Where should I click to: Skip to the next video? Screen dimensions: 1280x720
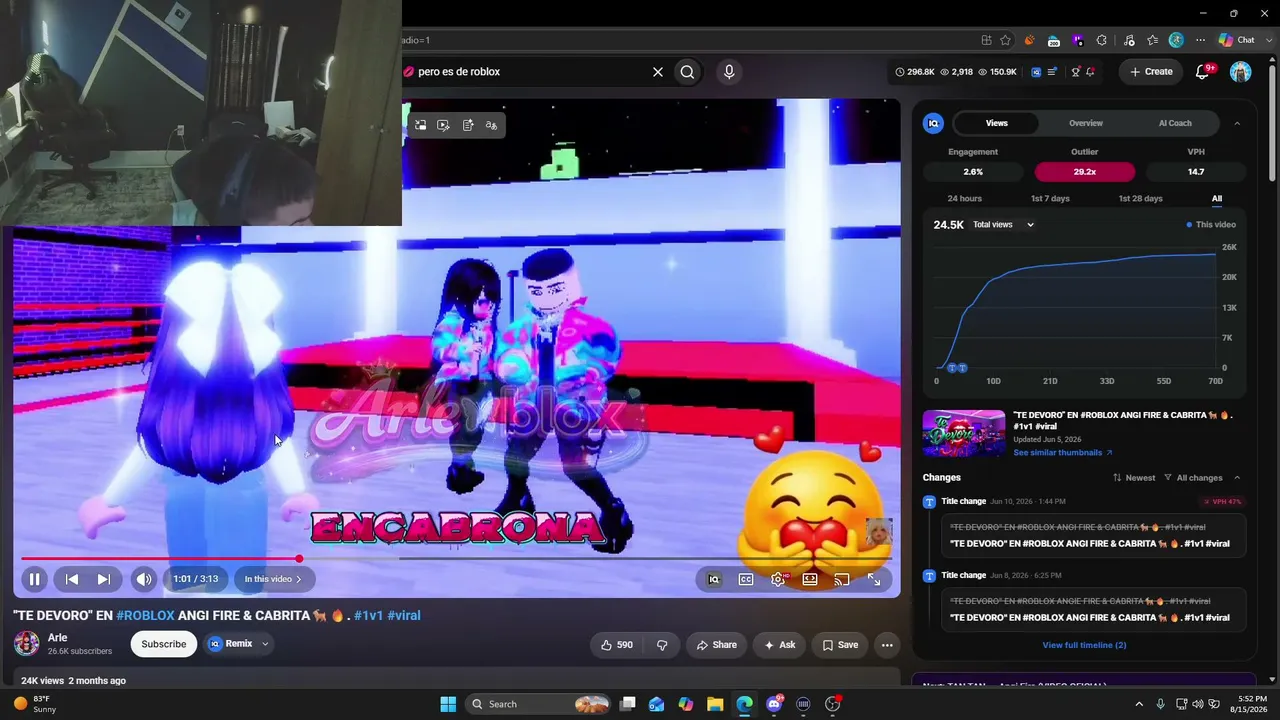(x=103, y=579)
